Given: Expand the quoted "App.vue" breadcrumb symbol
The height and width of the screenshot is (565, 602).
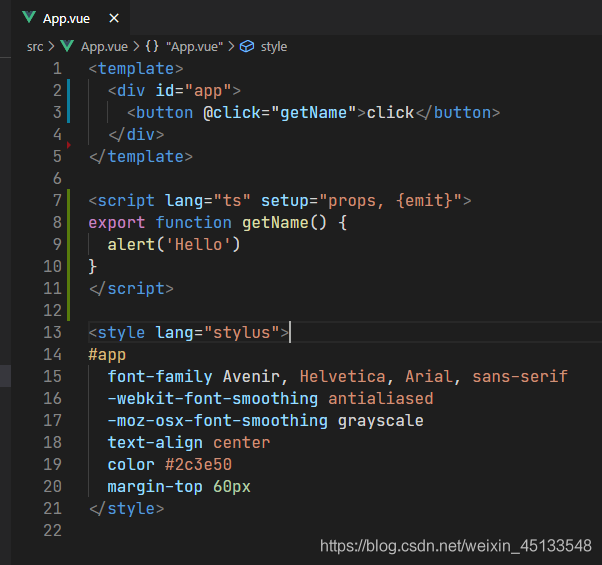Looking at the screenshot, I should 194,46.
